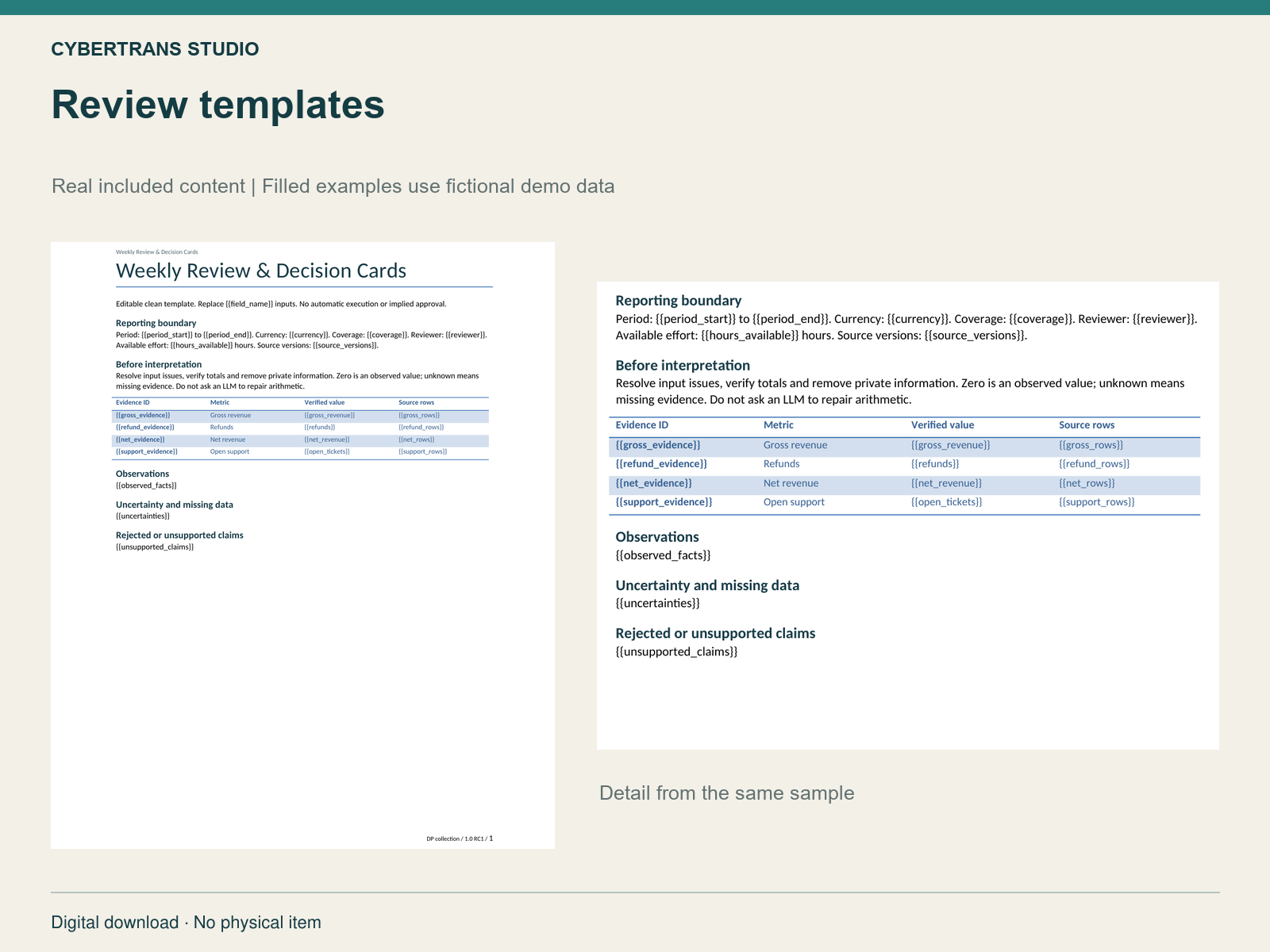Select {{uncertainties}} placeholder in the enlarged detail

(658, 604)
